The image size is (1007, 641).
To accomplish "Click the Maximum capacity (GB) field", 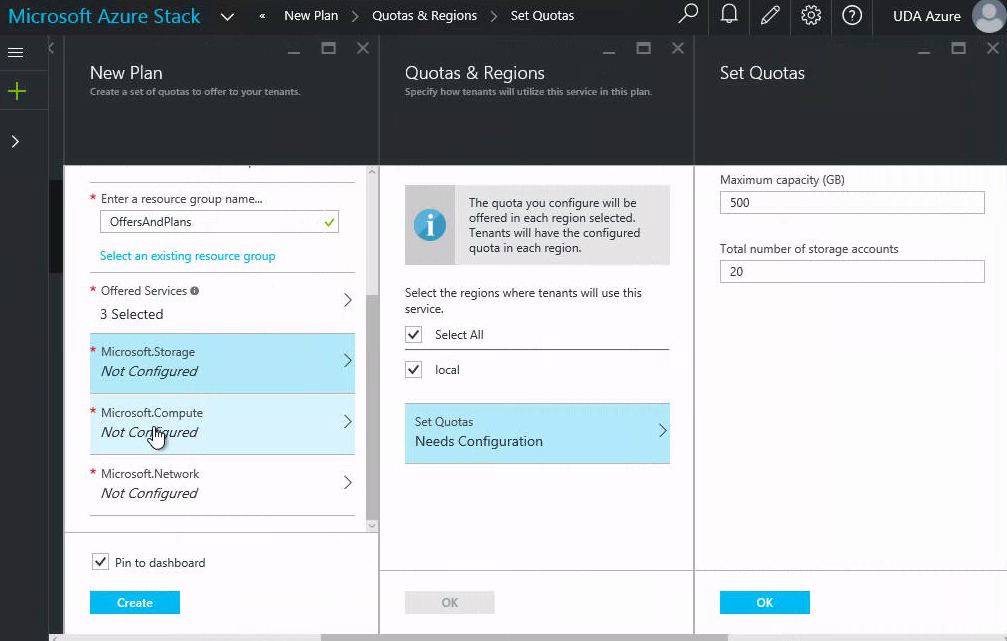I will (851, 203).
